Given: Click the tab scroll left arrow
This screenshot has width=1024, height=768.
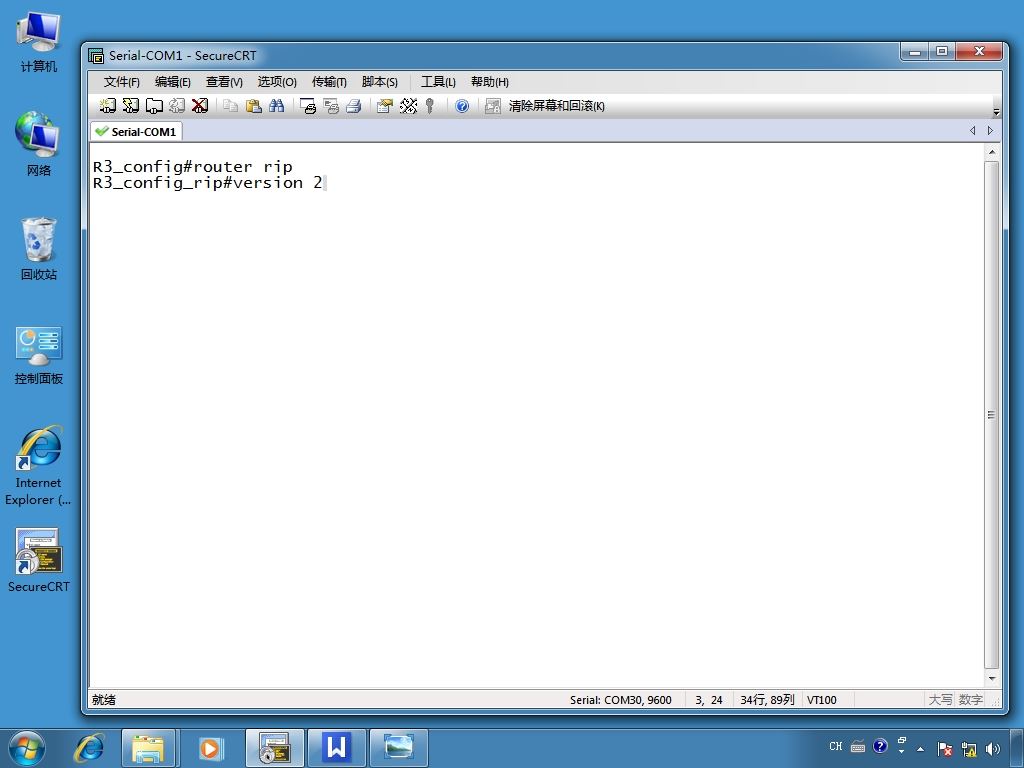Looking at the screenshot, I should tap(972, 131).
